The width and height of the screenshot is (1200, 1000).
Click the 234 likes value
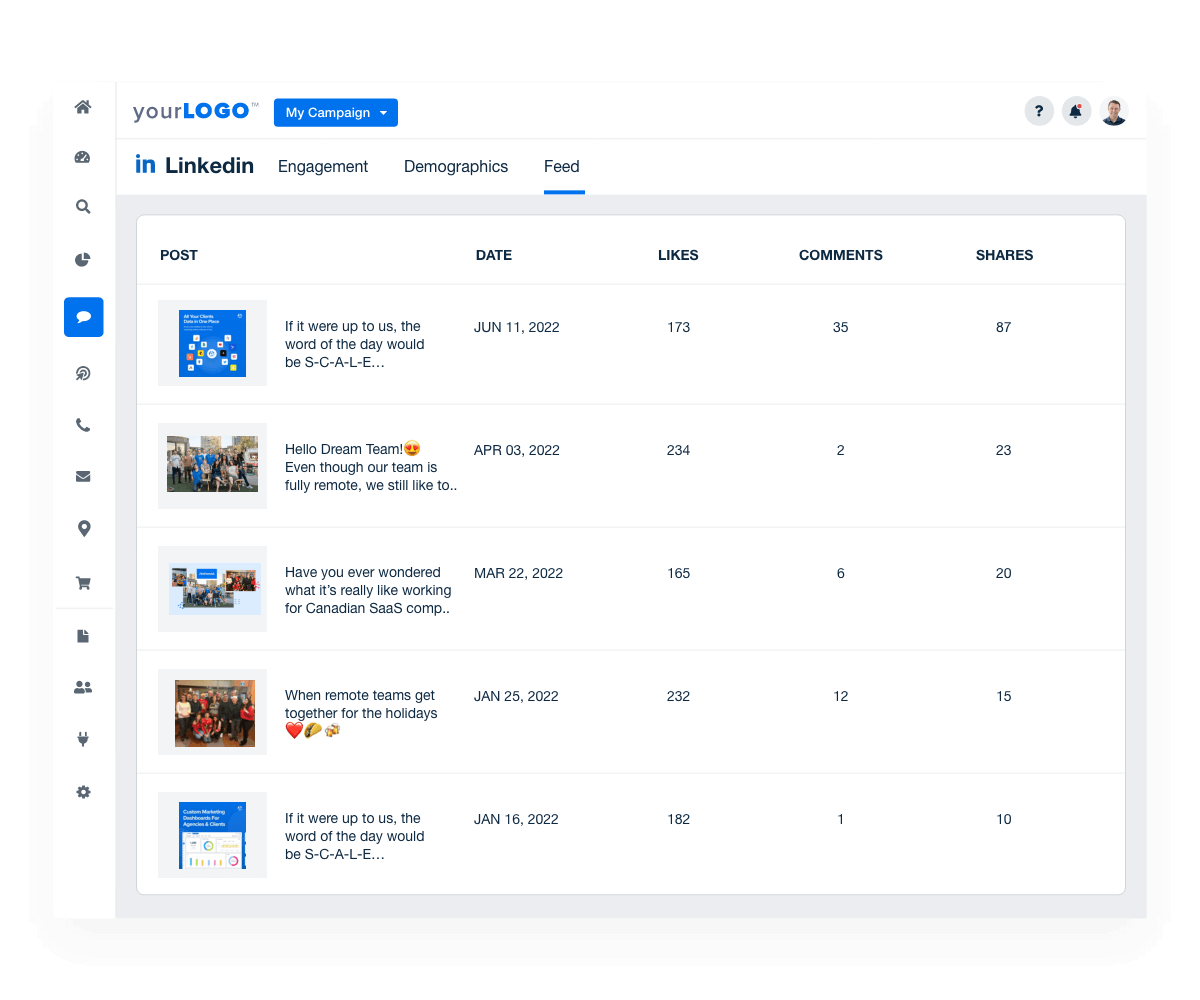(678, 450)
